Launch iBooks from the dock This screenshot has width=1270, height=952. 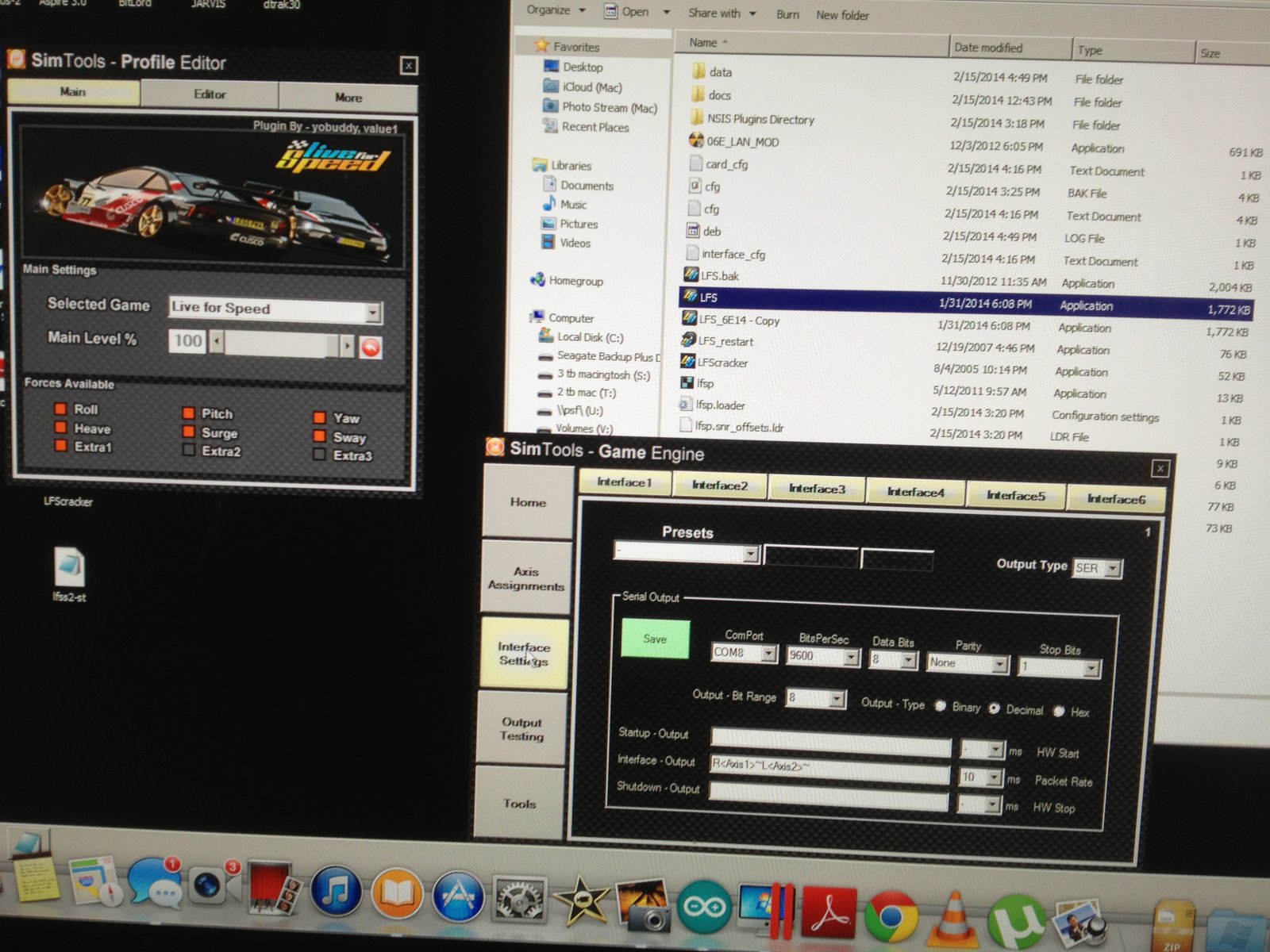[397, 895]
